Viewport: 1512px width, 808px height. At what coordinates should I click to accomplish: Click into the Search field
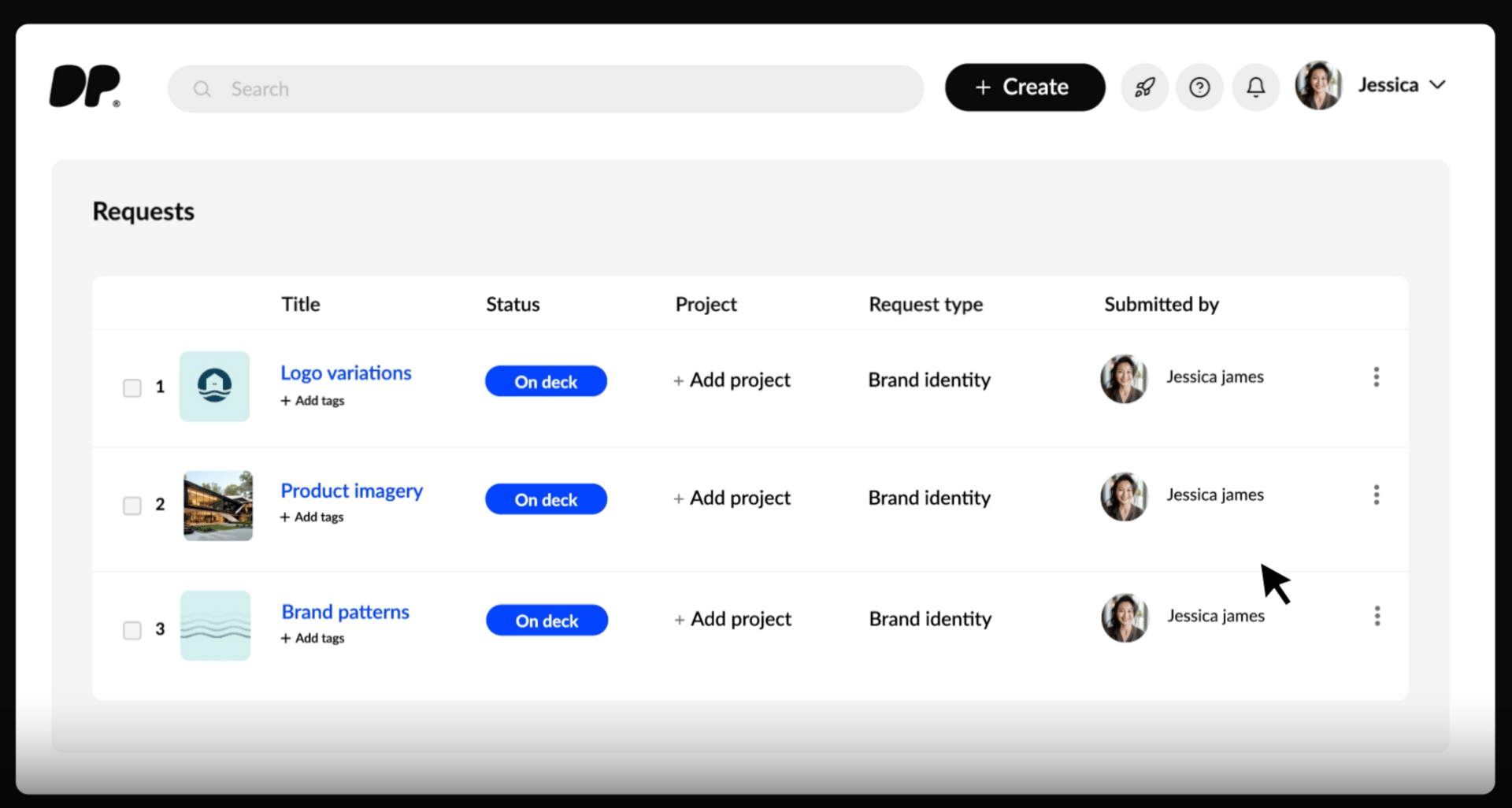551,89
